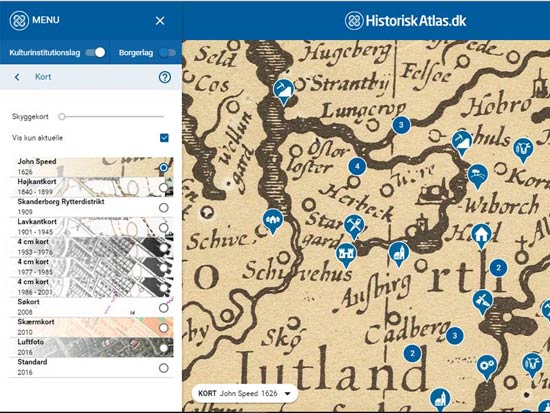Select the John Speed 1626 radio button
The height and width of the screenshot is (413, 550).
tap(163, 167)
